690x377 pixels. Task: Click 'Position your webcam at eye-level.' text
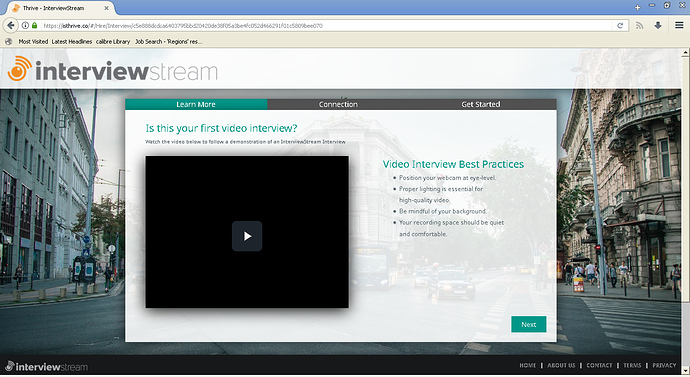pos(448,178)
